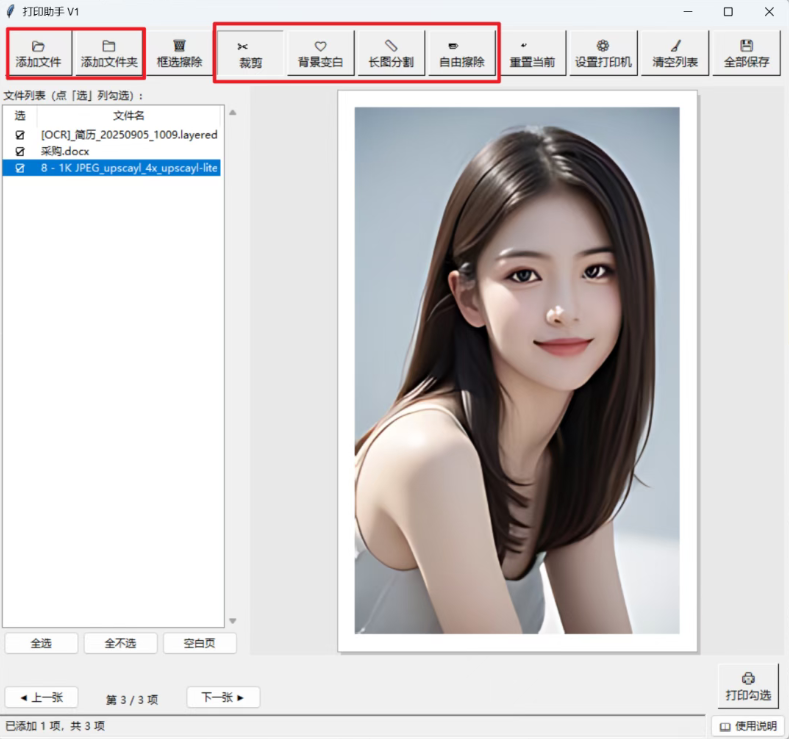Image resolution: width=789 pixels, height=739 pixels.
Task: Click the 全不选 deselect all button
Action: click(120, 643)
